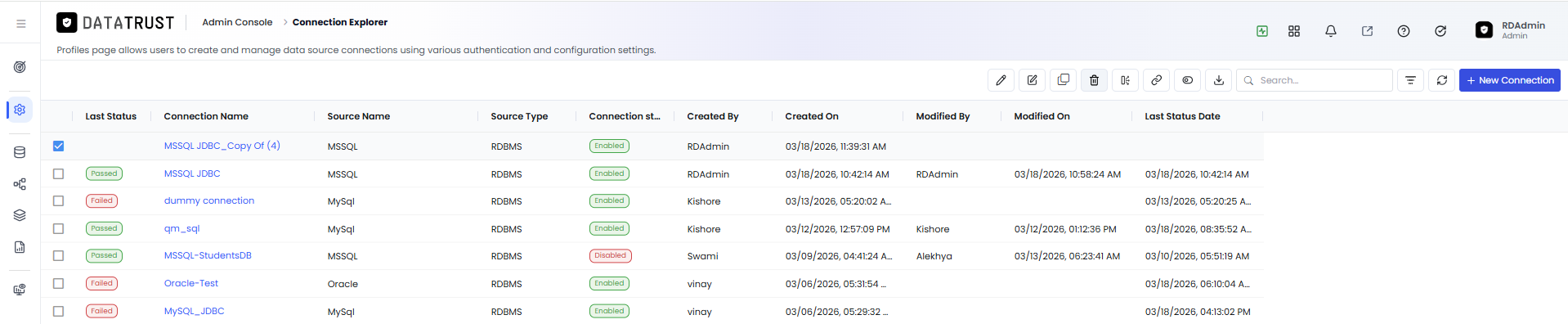Sort by Connection Name column header

(x=206, y=116)
